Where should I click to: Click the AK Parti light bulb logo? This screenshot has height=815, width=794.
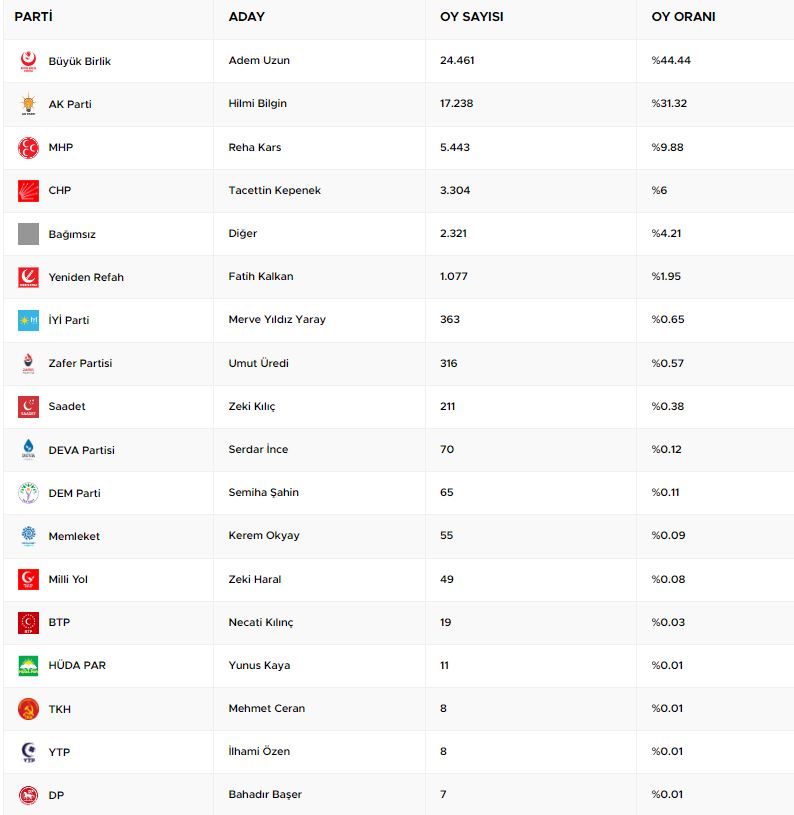[28, 104]
